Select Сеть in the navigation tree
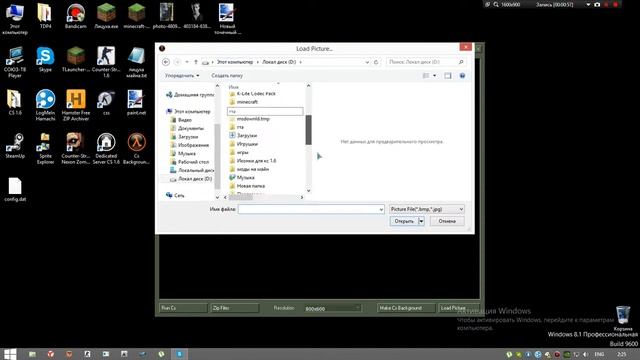This screenshot has height=360, width=640. [x=175, y=196]
